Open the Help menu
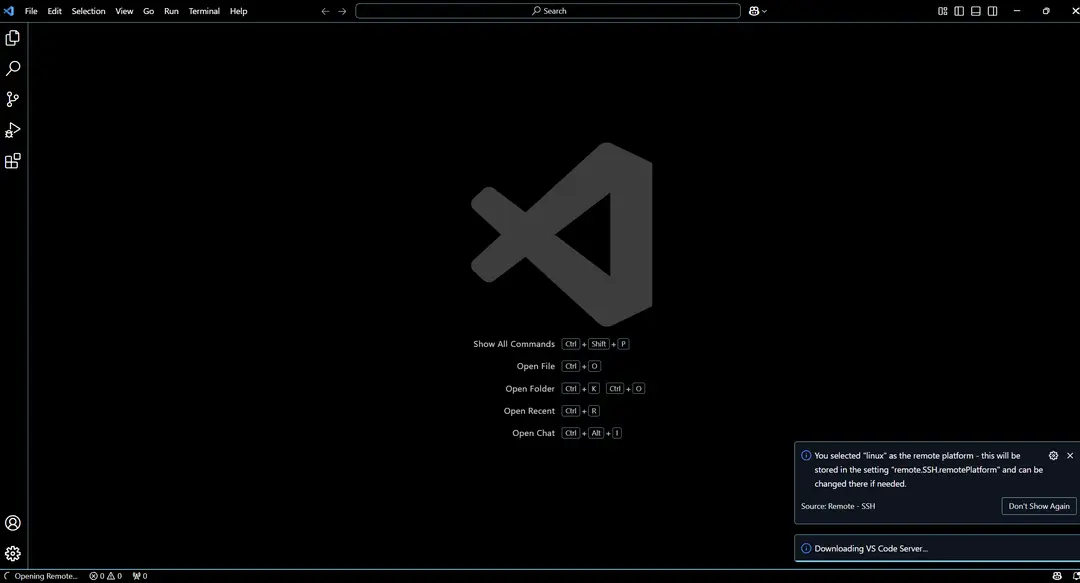1080x583 pixels. click(238, 11)
